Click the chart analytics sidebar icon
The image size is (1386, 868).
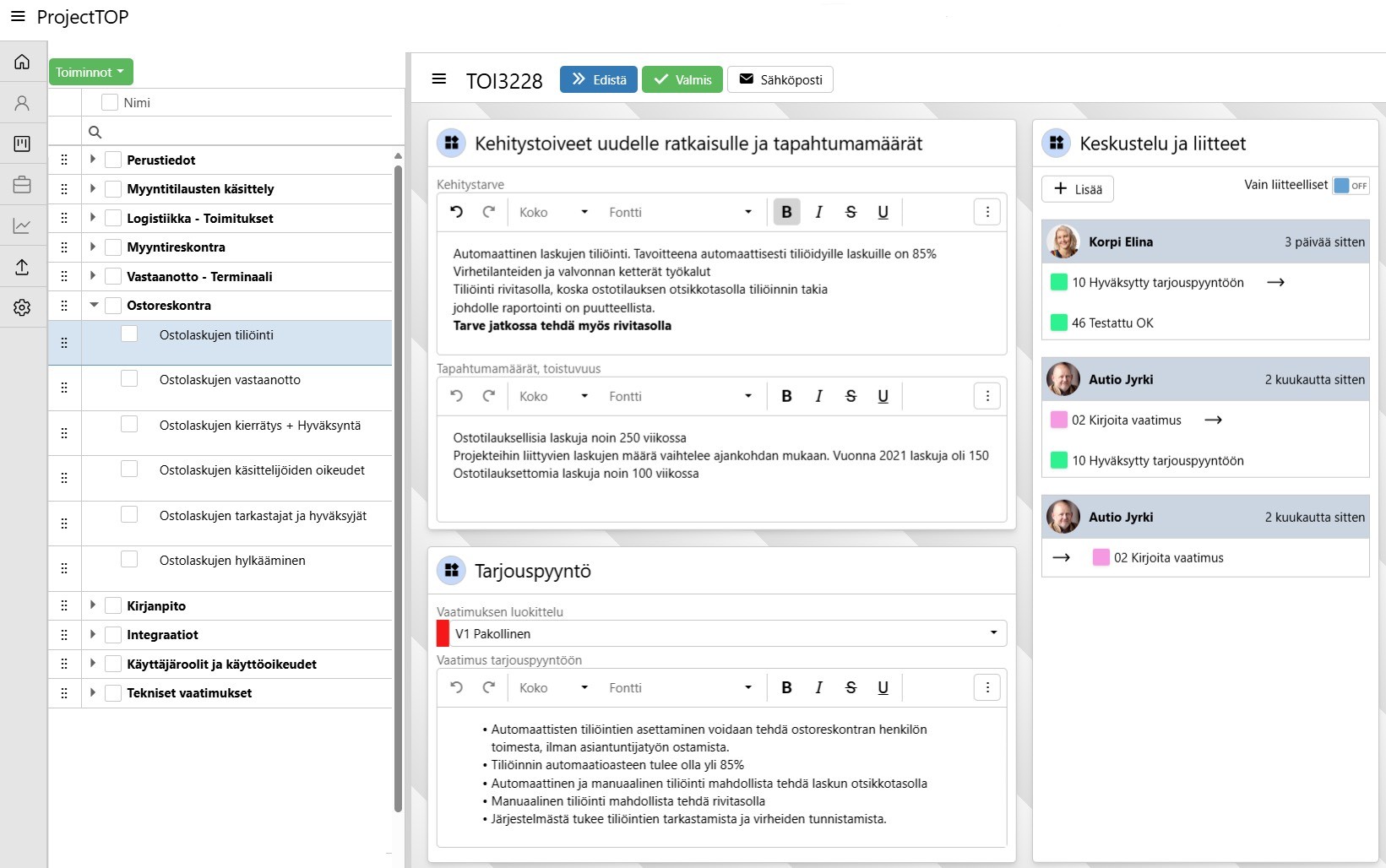[x=22, y=225]
